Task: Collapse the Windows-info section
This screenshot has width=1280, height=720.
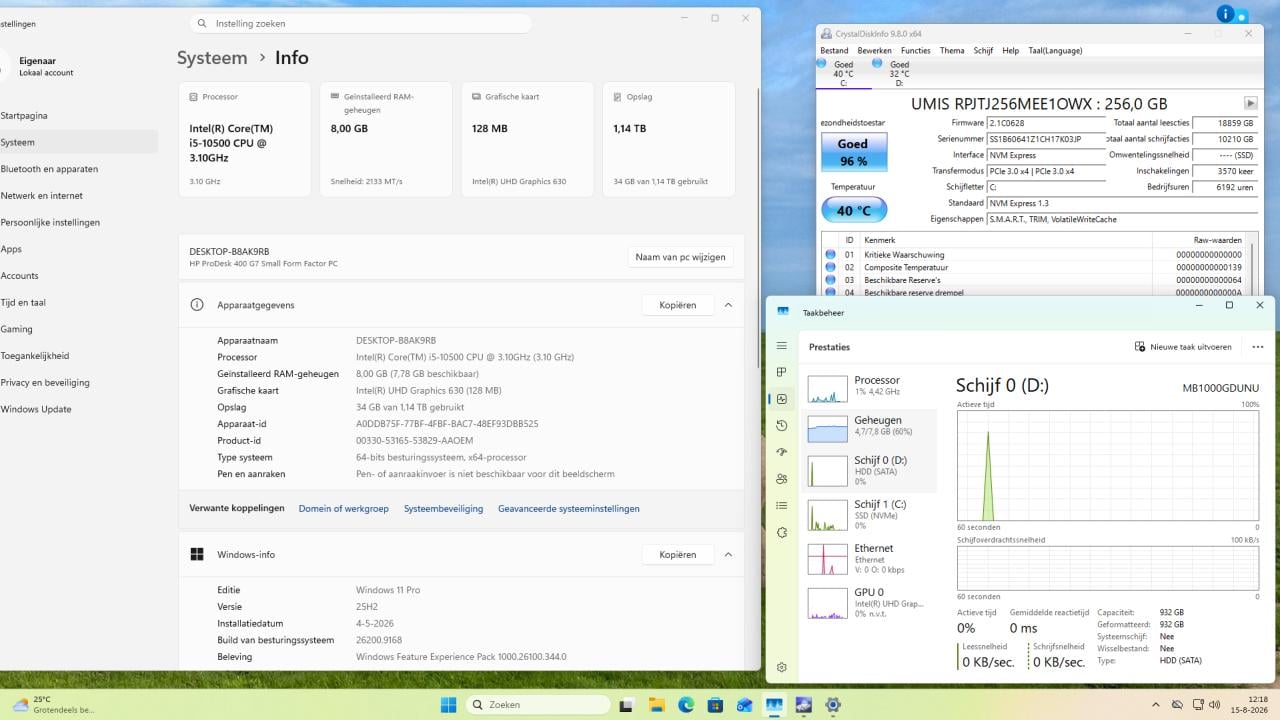Action: pyautogui.click(x=728, y=554)
